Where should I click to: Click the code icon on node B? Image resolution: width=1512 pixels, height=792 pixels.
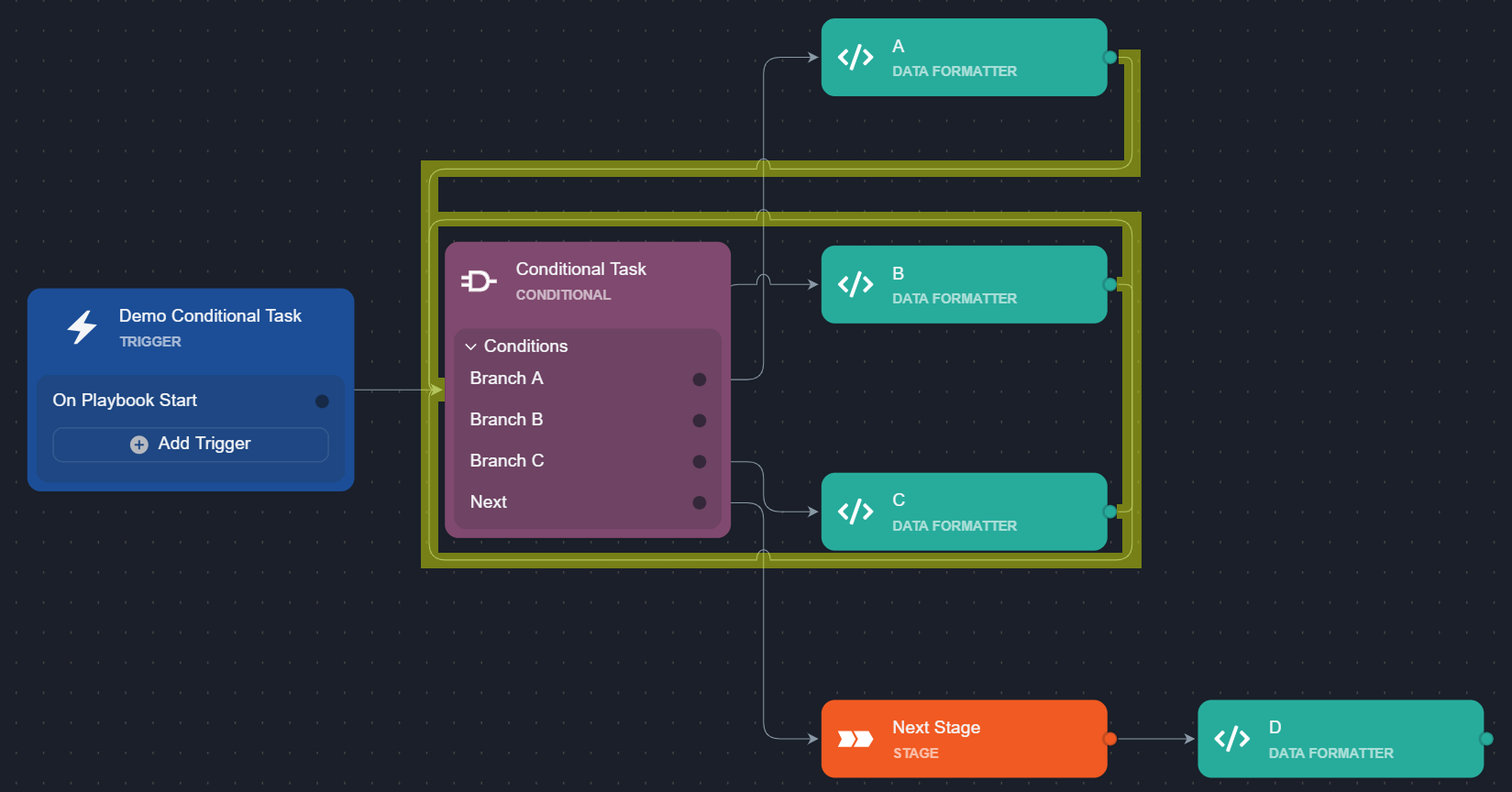point(855,284)
